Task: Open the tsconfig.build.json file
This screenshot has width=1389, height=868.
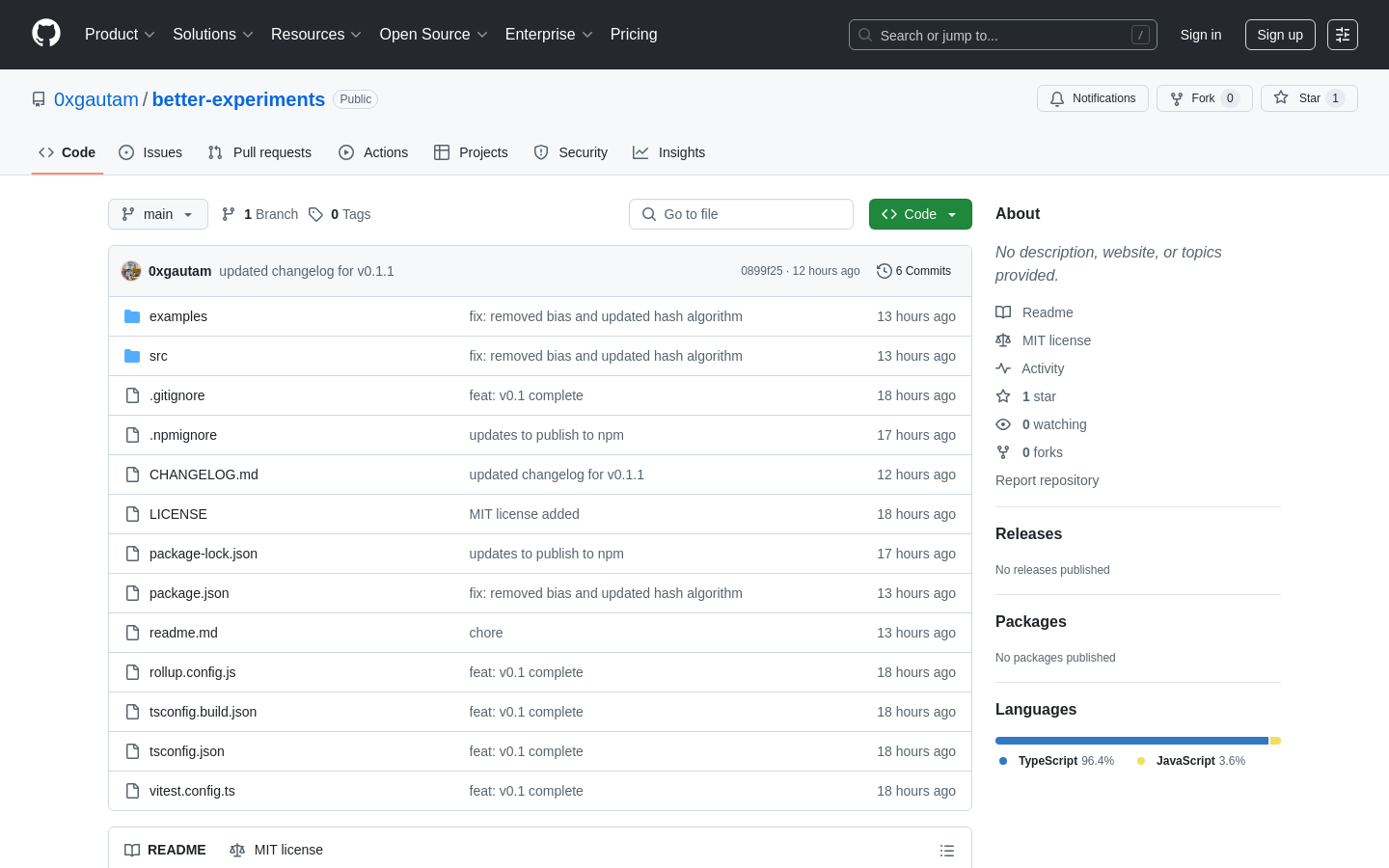Action: 203,712
